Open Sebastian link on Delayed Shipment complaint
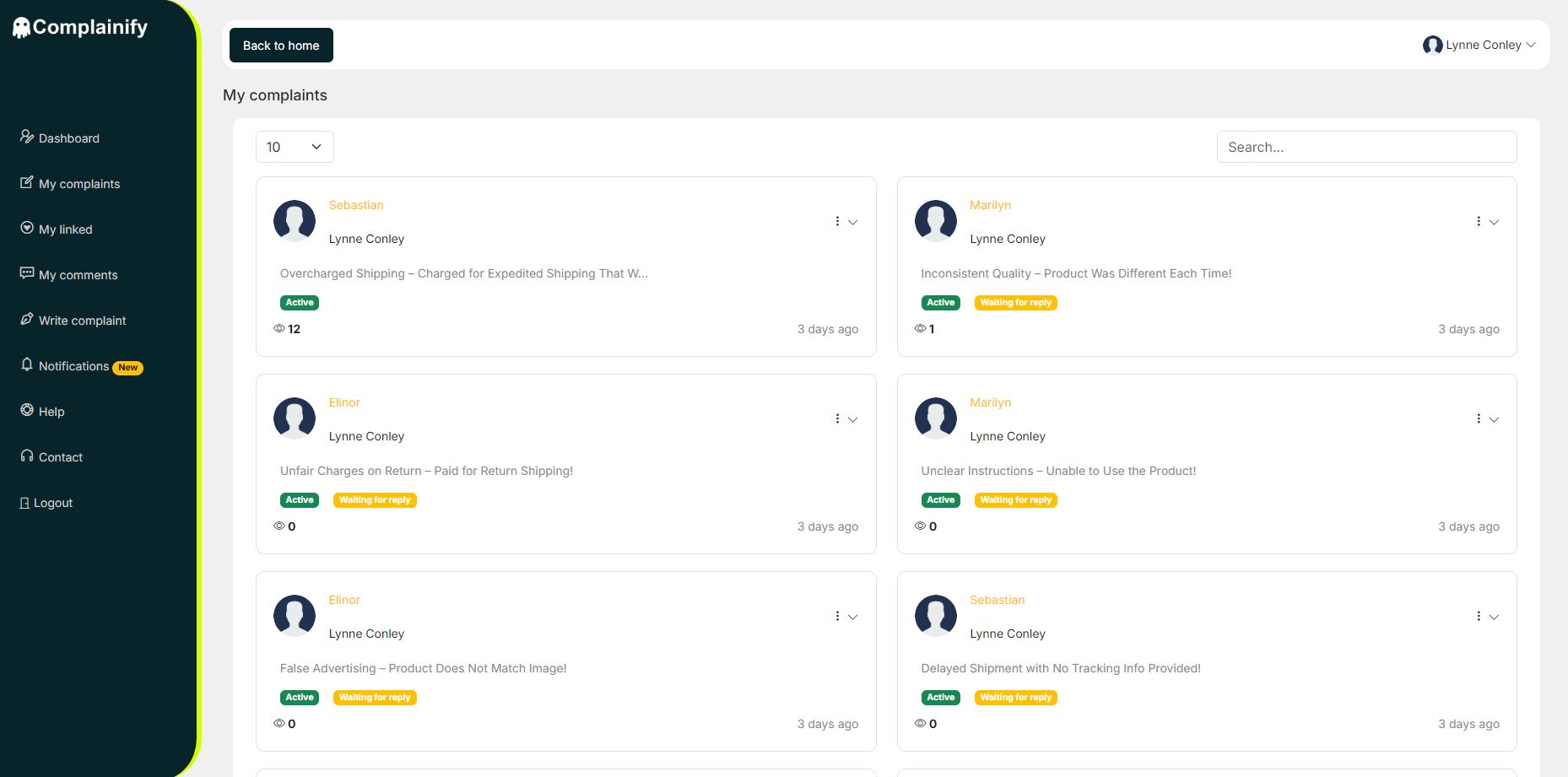Viewport: 1568px width, 777px height. 997,600
